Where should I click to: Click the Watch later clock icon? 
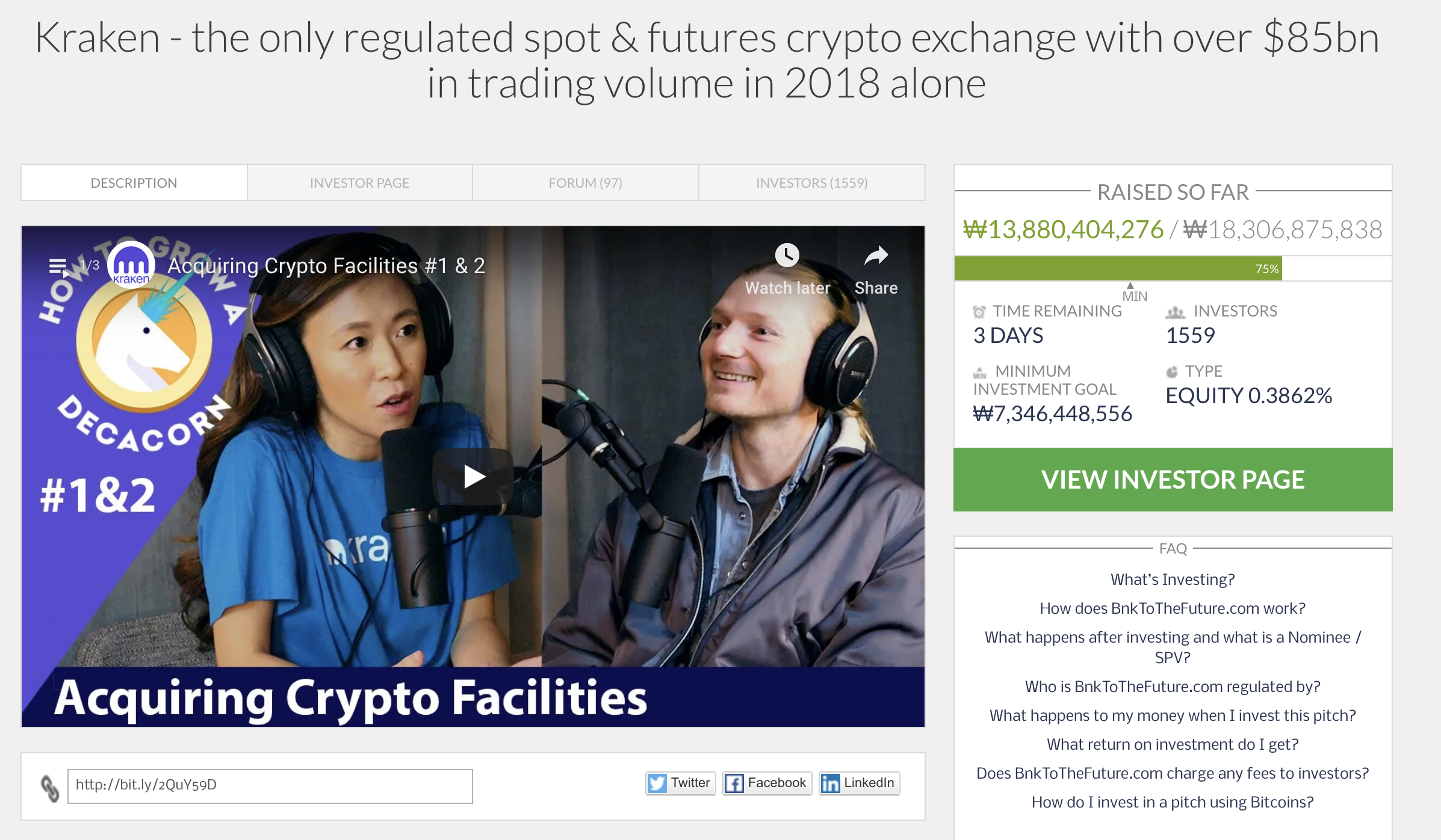click(787, 256)
